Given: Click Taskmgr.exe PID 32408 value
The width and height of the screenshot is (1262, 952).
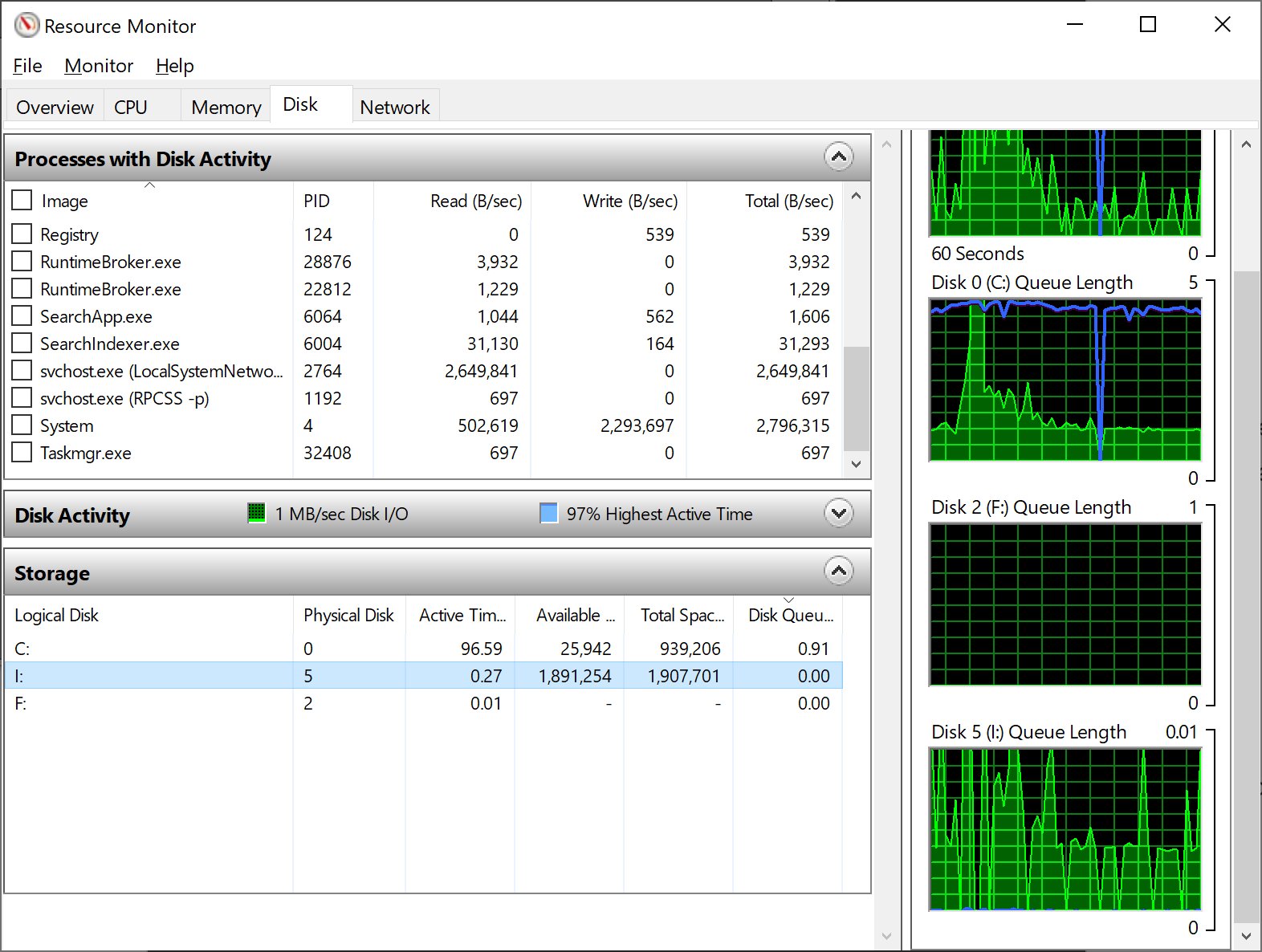Looking at the screenshot, I should pos(328,453).
